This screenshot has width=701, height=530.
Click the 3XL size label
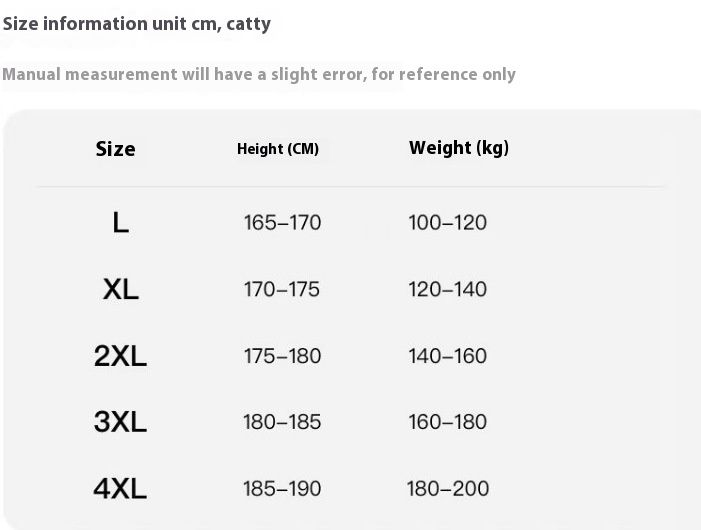[x=120, y=422]
